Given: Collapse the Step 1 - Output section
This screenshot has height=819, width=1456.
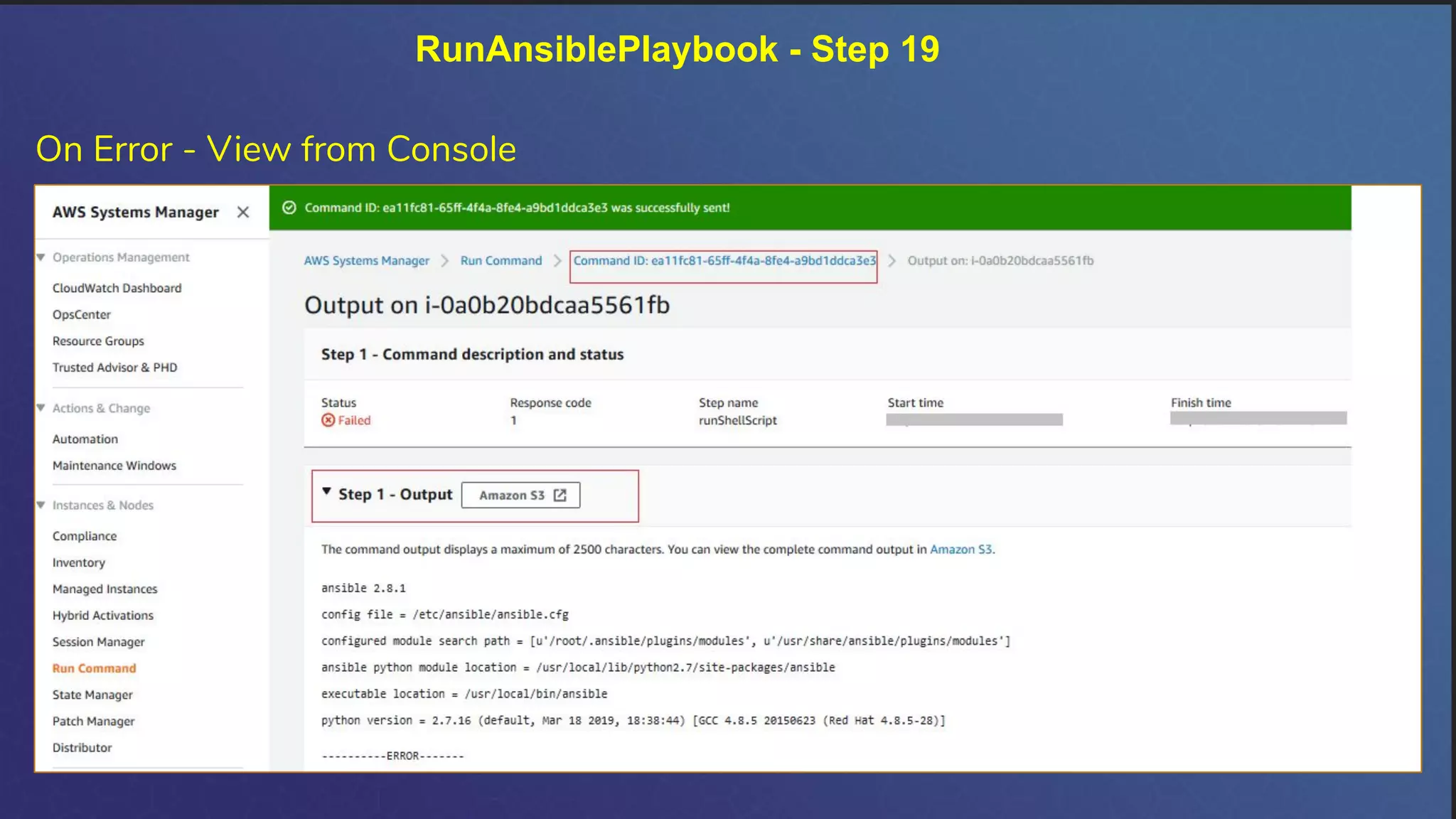Looking at the screenshot, I should tap(326, 492).
